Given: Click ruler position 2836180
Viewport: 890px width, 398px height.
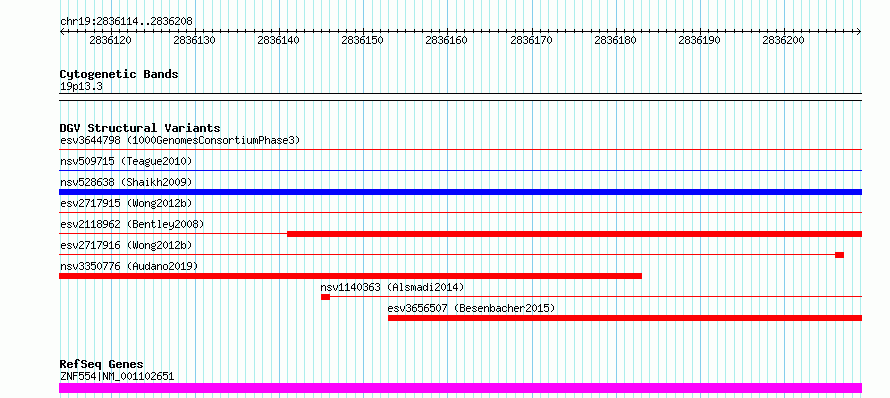Looking at the screenshot, I should [615, 40].
